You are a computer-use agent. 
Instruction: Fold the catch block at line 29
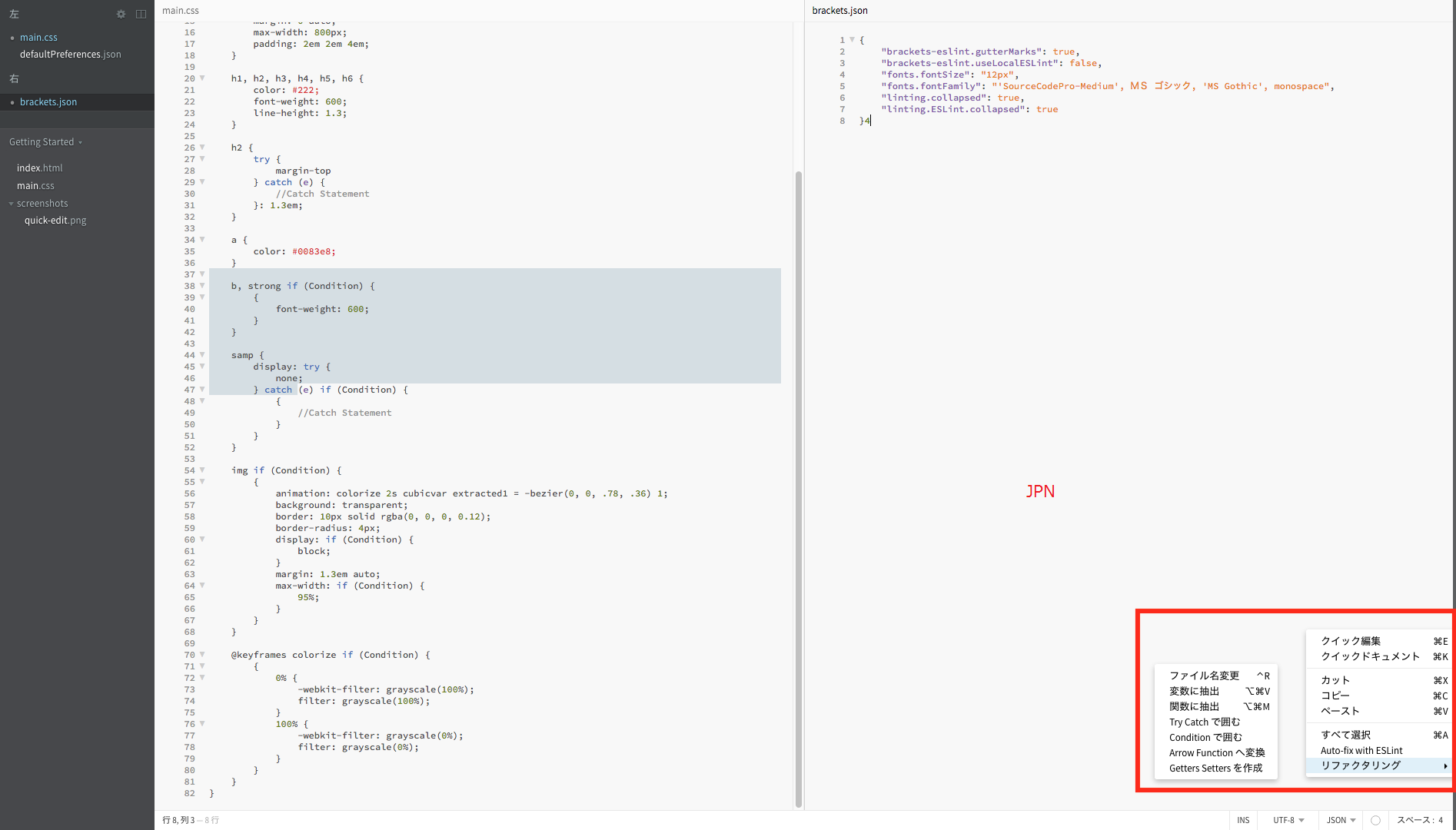click(202, 182)
